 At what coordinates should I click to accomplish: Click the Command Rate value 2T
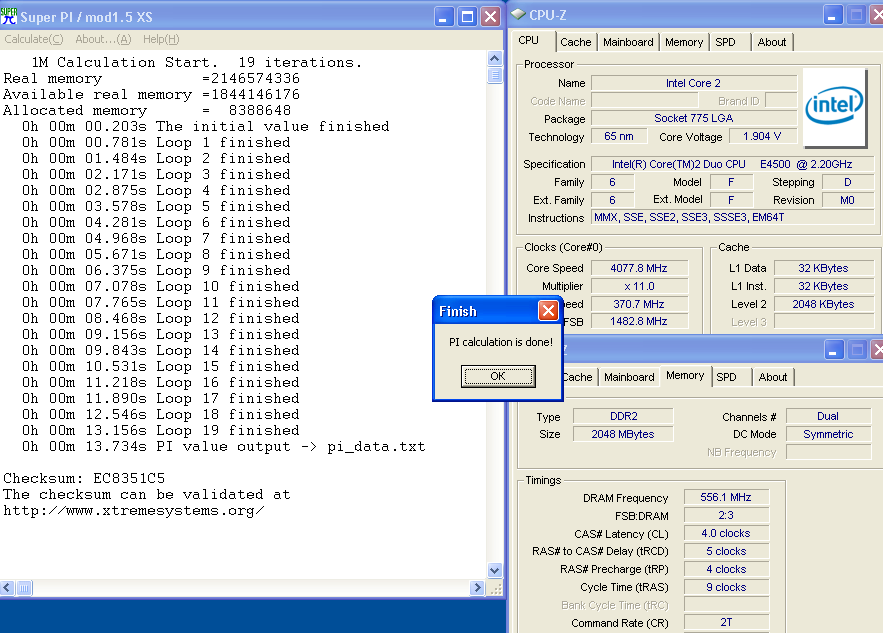[x=726, y=622]
